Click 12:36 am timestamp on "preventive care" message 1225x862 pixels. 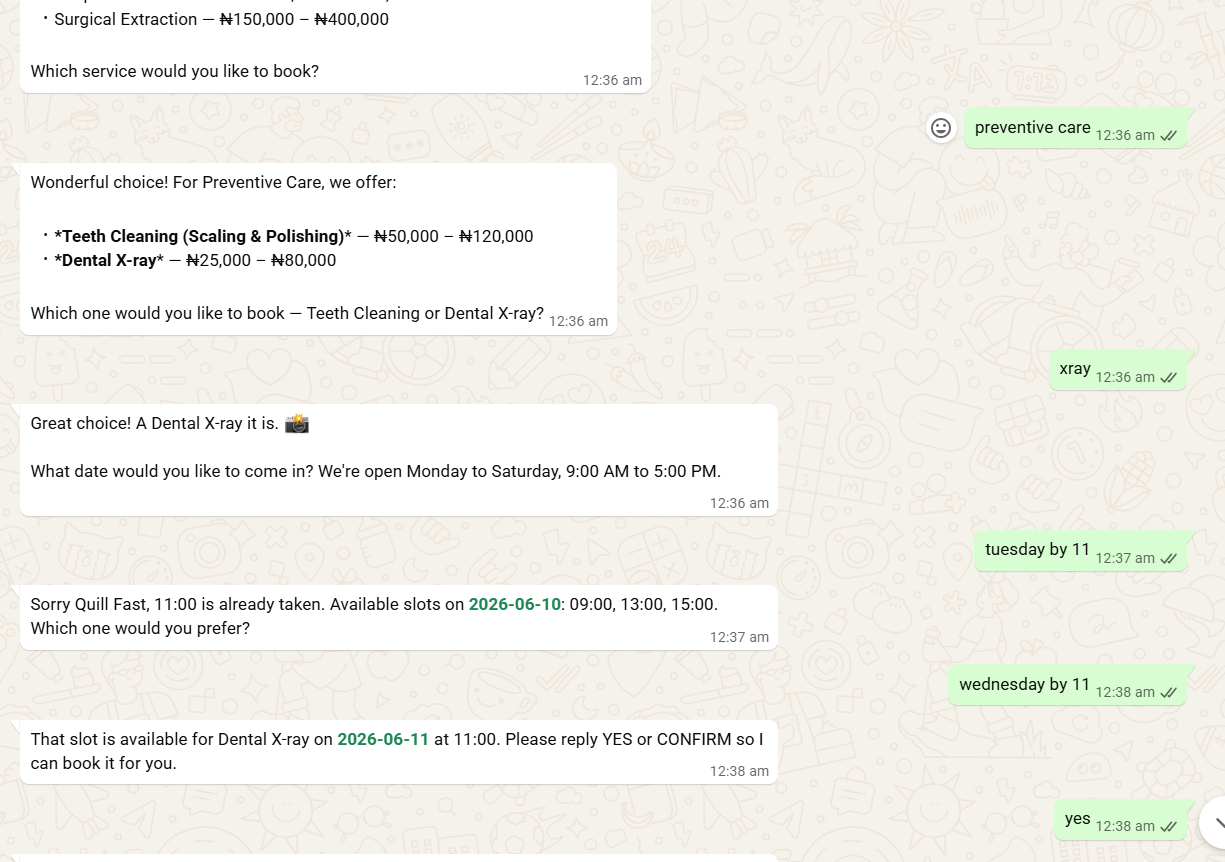tap(1125, 136)
